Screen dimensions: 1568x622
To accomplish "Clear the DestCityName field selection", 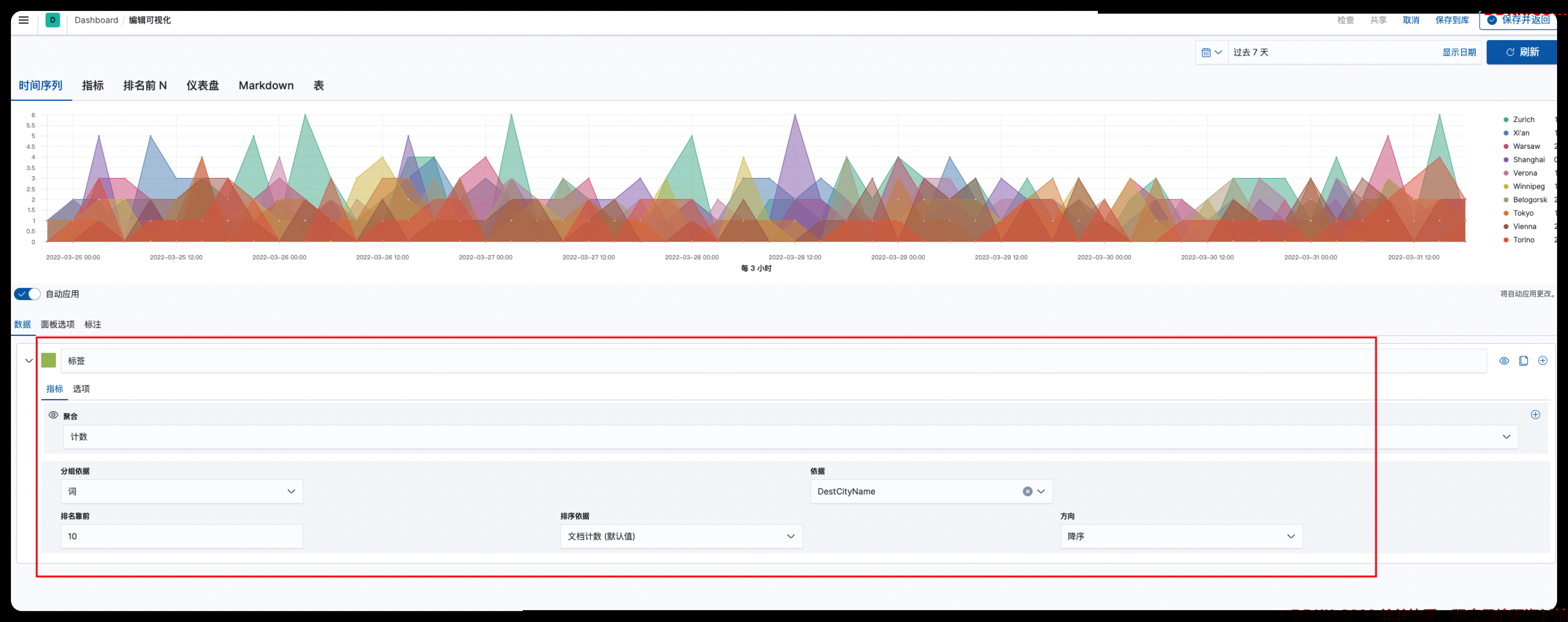I will click(x=1027, y=492).
